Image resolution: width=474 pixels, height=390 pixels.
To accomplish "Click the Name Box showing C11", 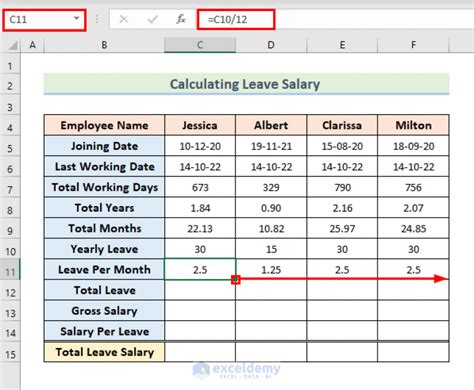I will click(x=44, y=20).
